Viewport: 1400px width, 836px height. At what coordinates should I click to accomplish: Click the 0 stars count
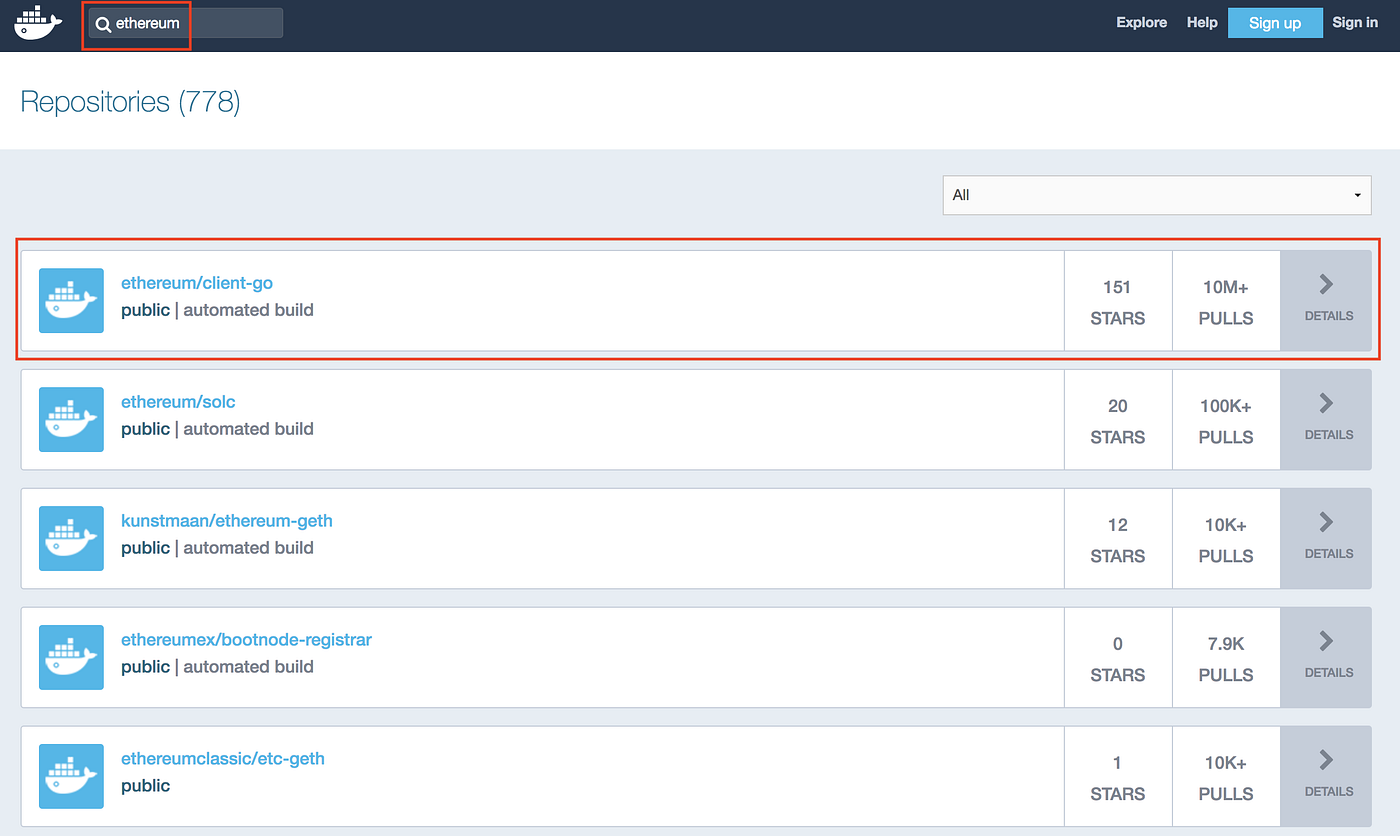[1118, 645]
